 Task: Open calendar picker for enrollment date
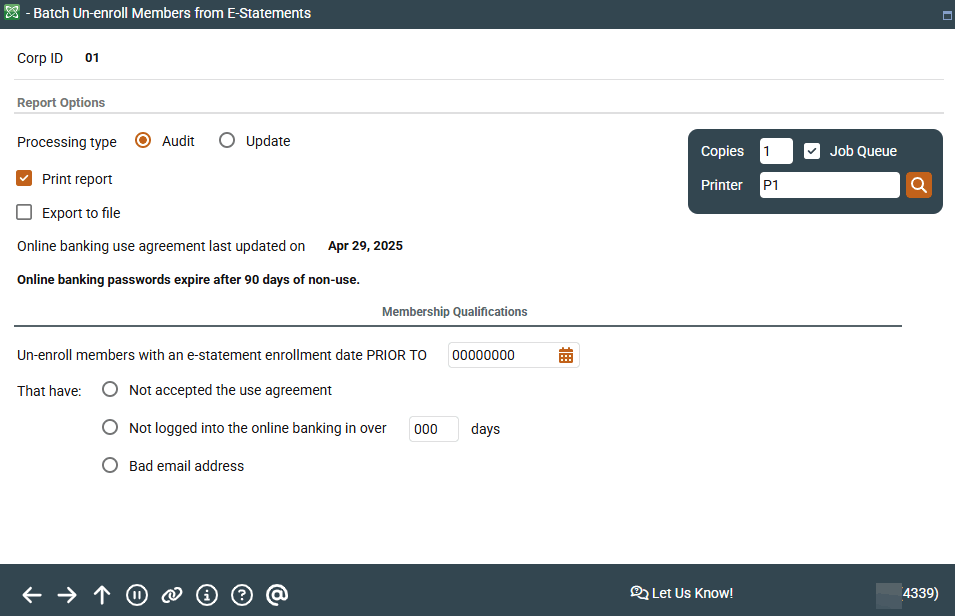coord(566,355)
